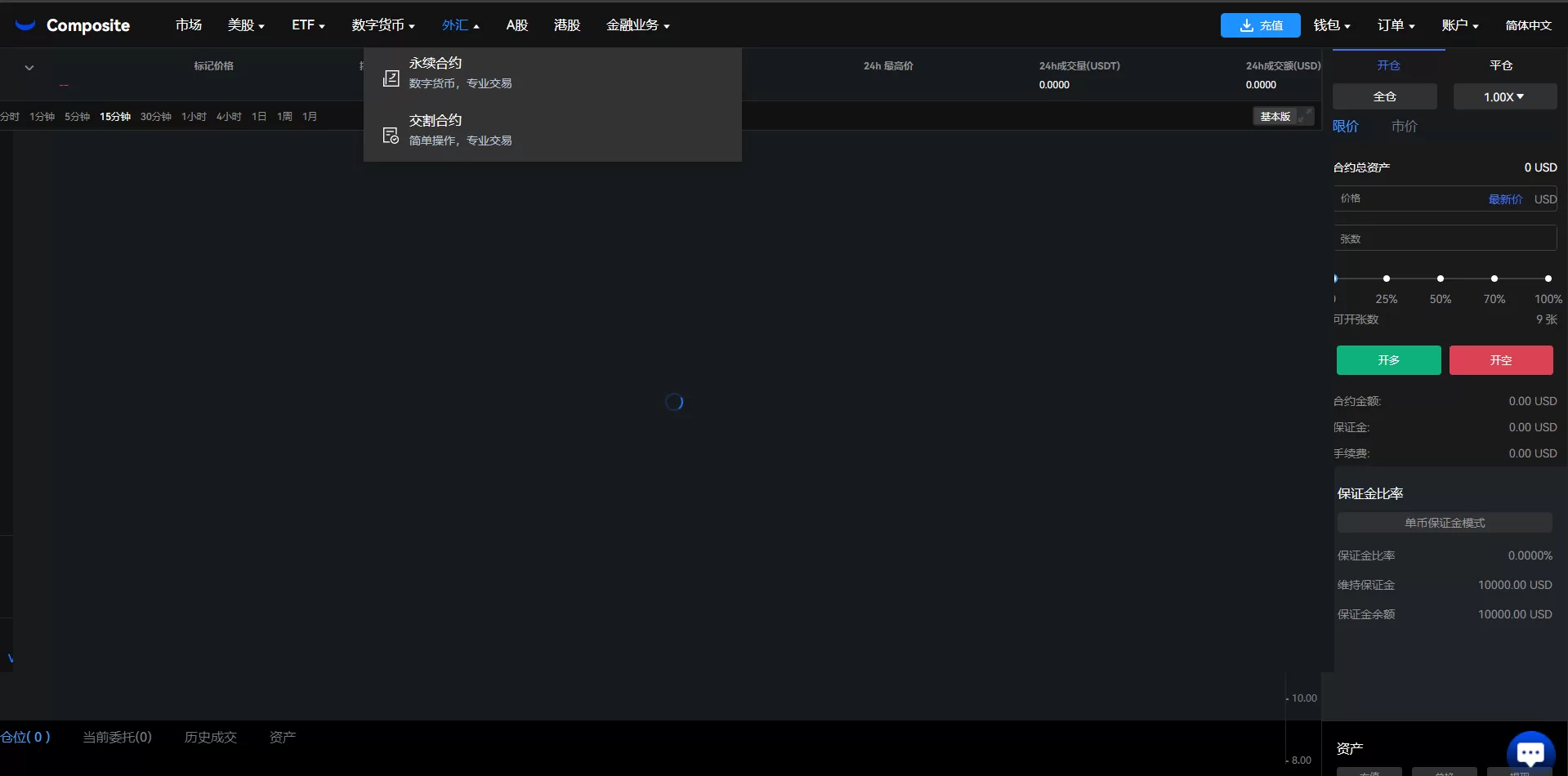Expand the 数字货币 menu dropdown

383,25
